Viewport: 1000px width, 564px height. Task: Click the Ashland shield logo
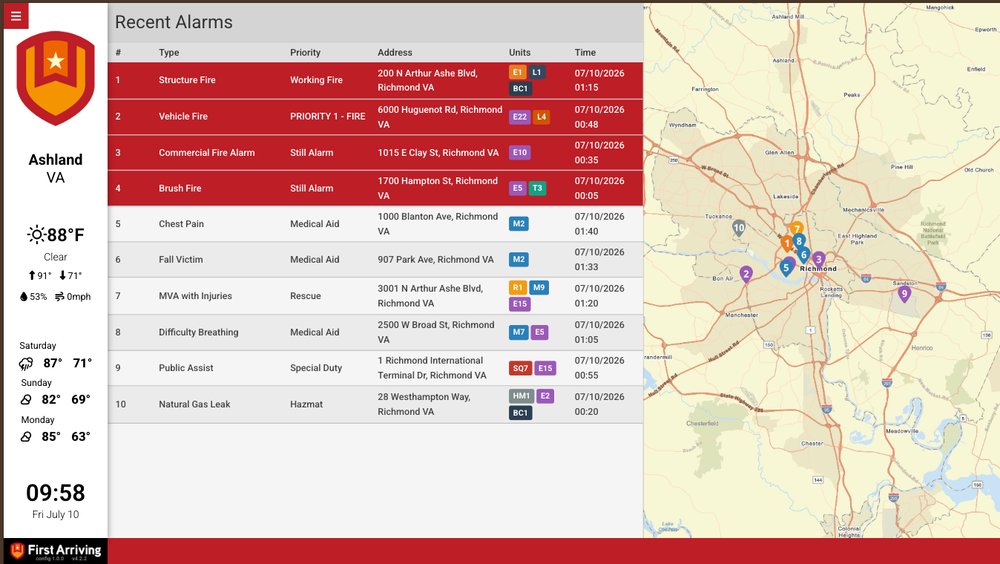55,78
